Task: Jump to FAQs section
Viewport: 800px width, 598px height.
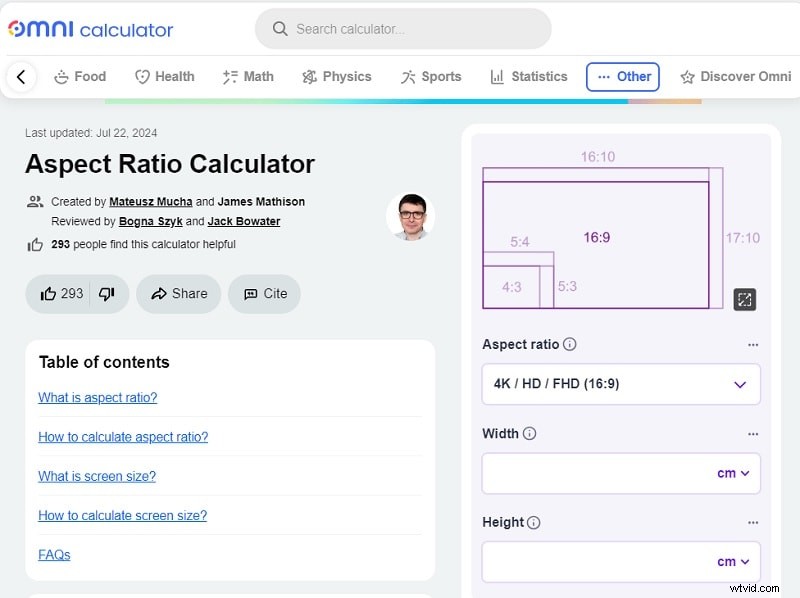Action: tap(54, 555)
